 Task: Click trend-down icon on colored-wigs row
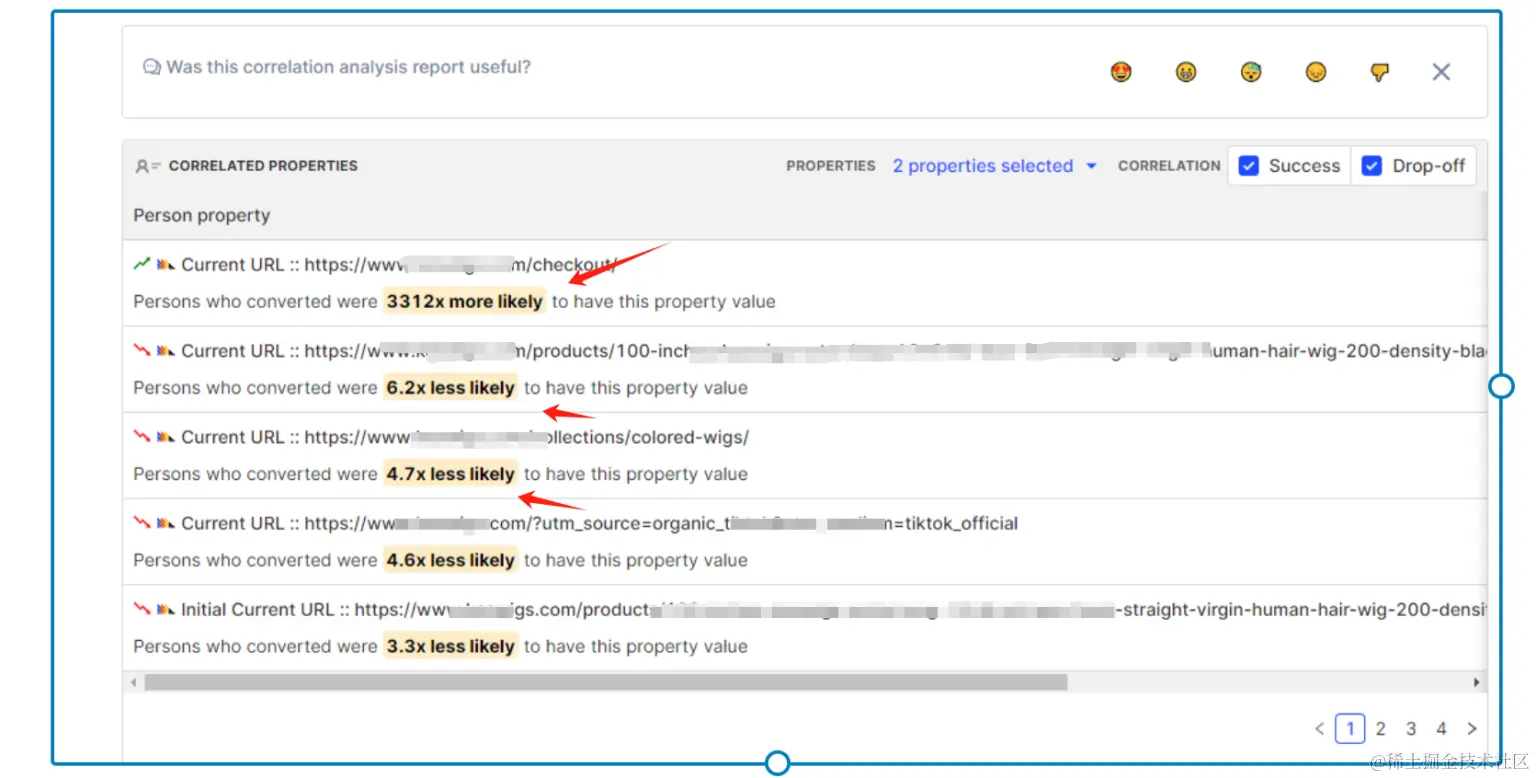tap(142, 437)
